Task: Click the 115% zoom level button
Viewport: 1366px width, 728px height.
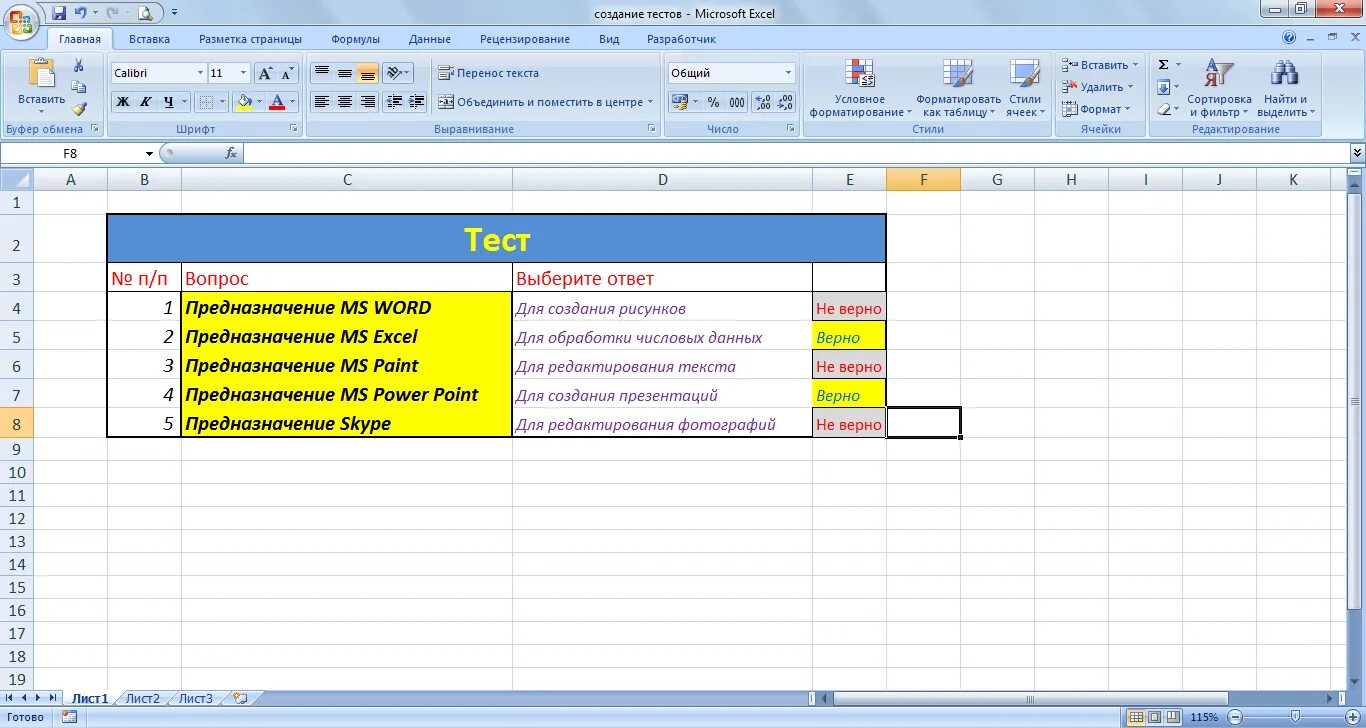Action: [1204, 717]
